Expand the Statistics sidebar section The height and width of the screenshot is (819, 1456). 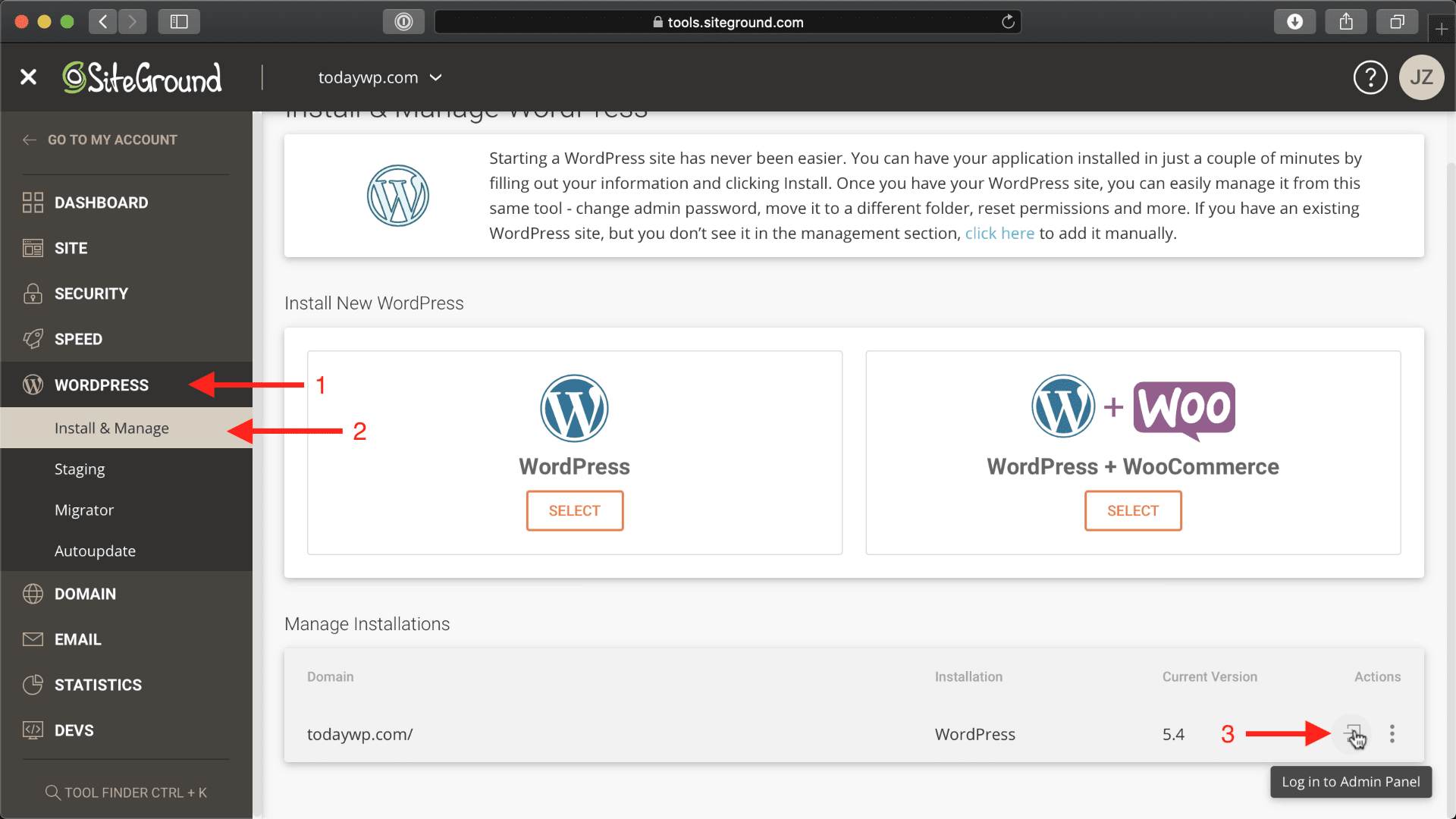[x=126, y=685]
